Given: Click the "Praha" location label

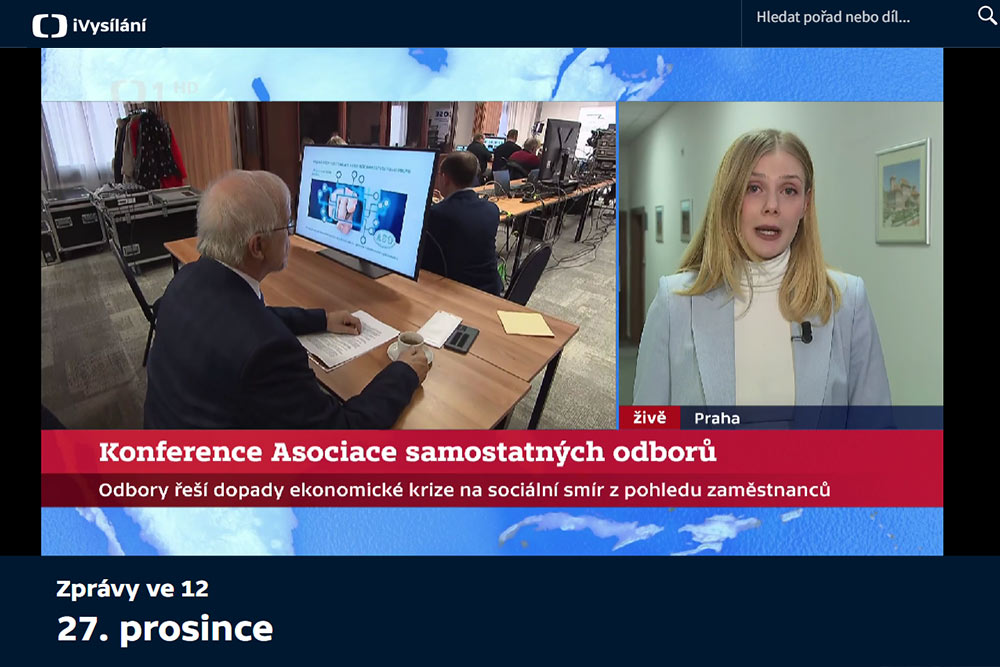Looking at the screenshot, I should coord(717,418).
